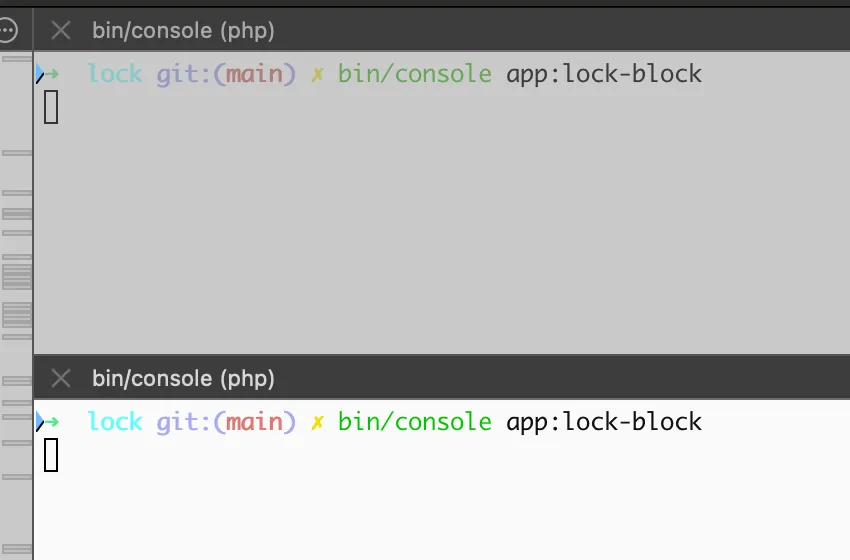Close the lower bin/console terminal pane

tap(61, 378)
